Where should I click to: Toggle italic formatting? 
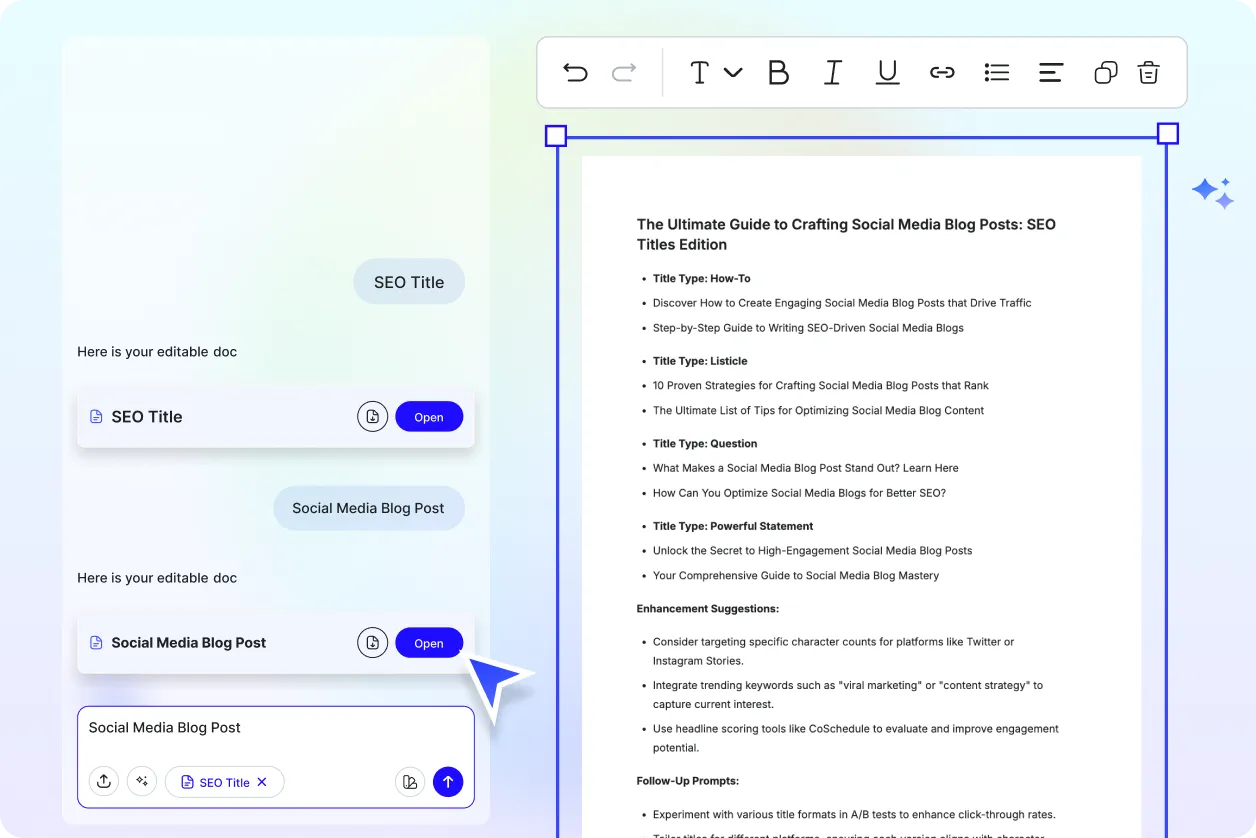coord(833,71)
